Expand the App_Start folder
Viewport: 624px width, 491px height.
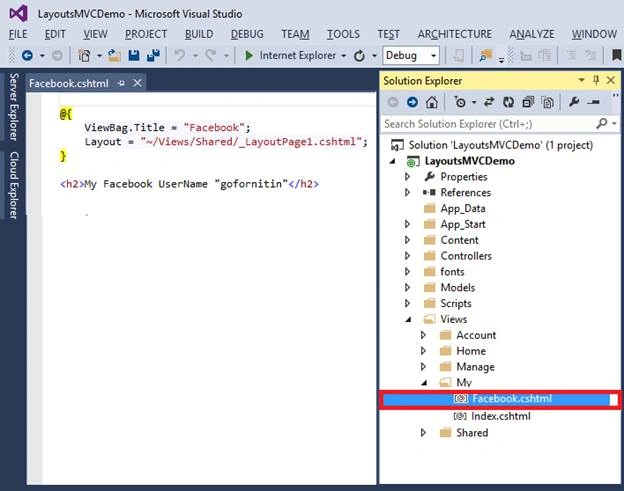(407, 224)
